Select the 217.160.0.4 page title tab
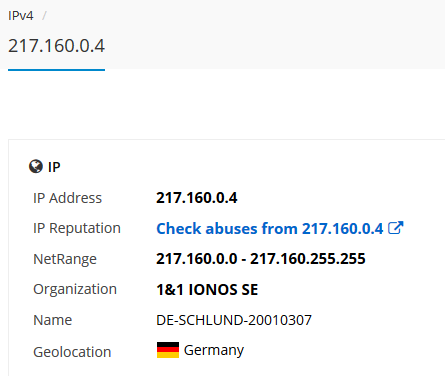This screenshot has height=376, width=445. (56, 46)
